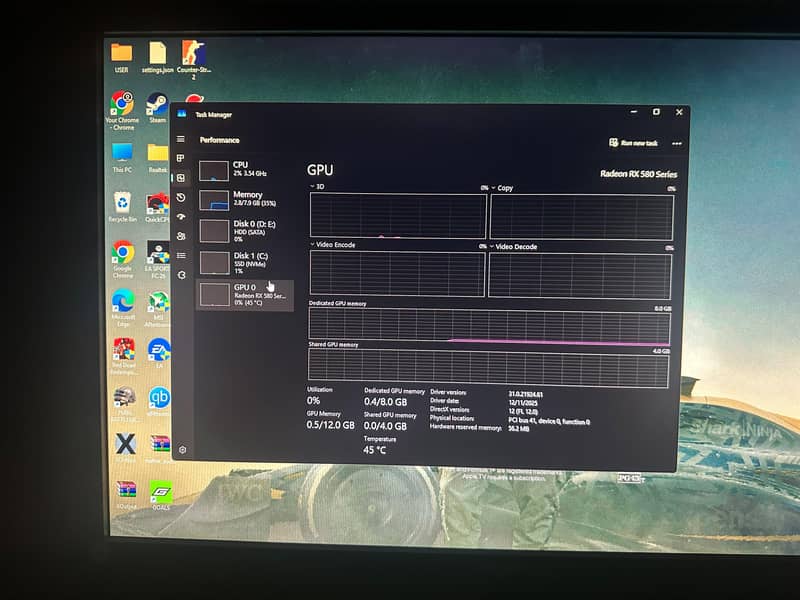
Task: Select the WinRAR archive beside GOALS icon
Action: (x=126, y=495)
